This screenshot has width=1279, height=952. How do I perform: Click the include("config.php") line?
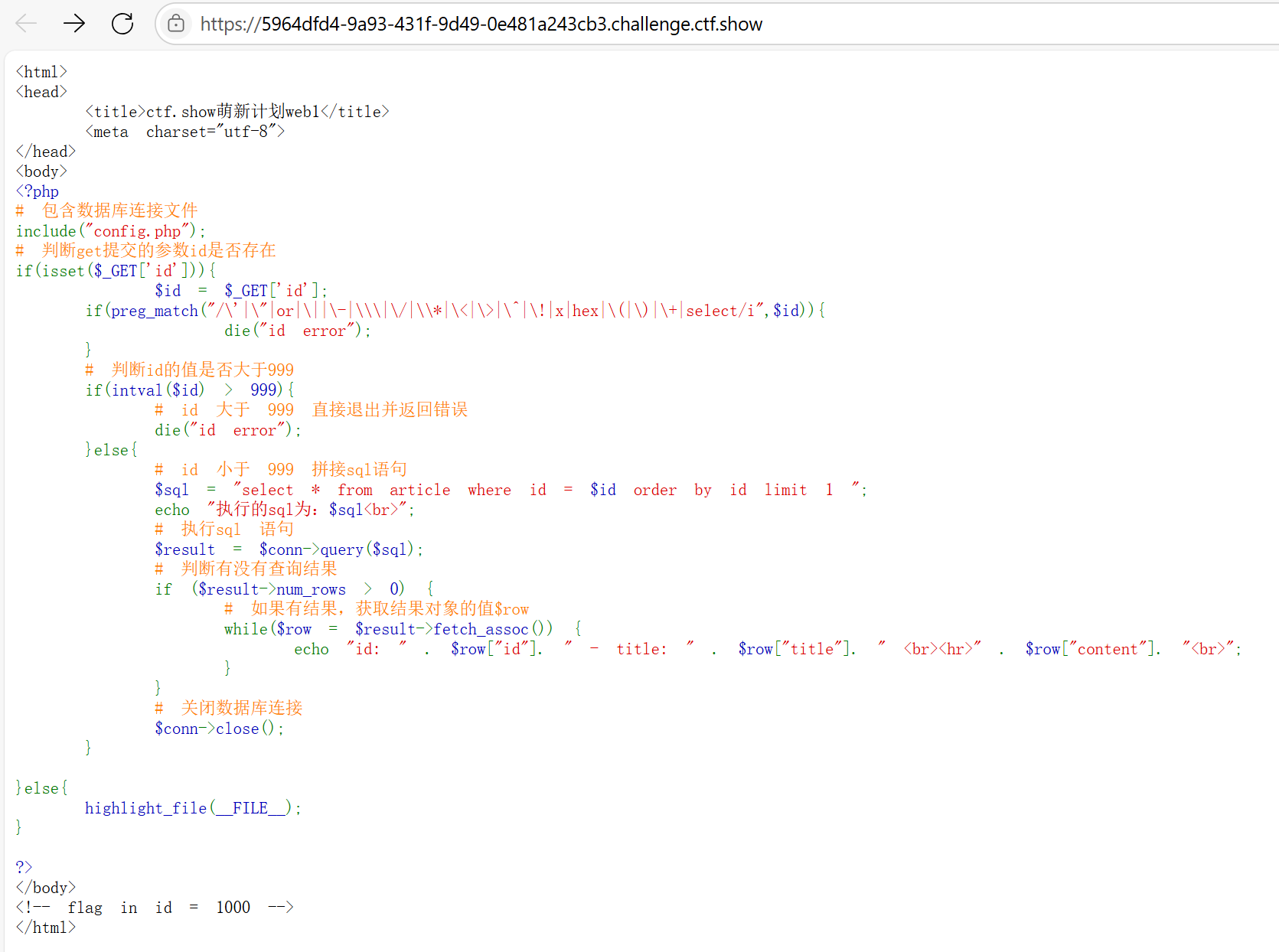pos(110,231)
